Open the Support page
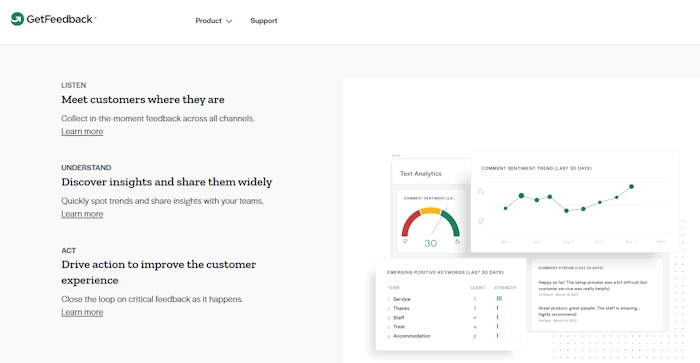700x363 pixels. pos(263,21)
